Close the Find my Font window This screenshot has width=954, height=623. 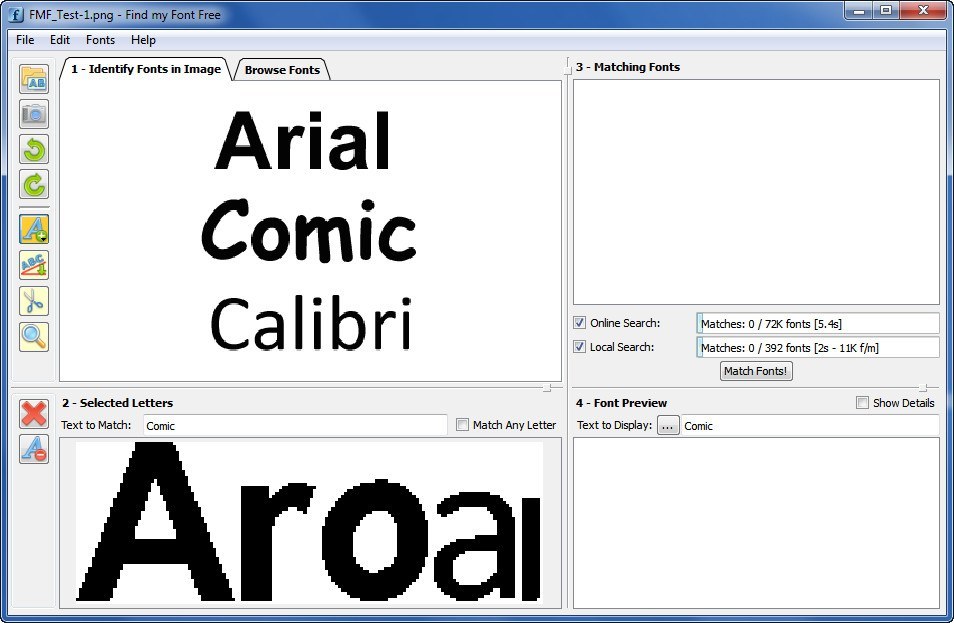coord(923,10)
